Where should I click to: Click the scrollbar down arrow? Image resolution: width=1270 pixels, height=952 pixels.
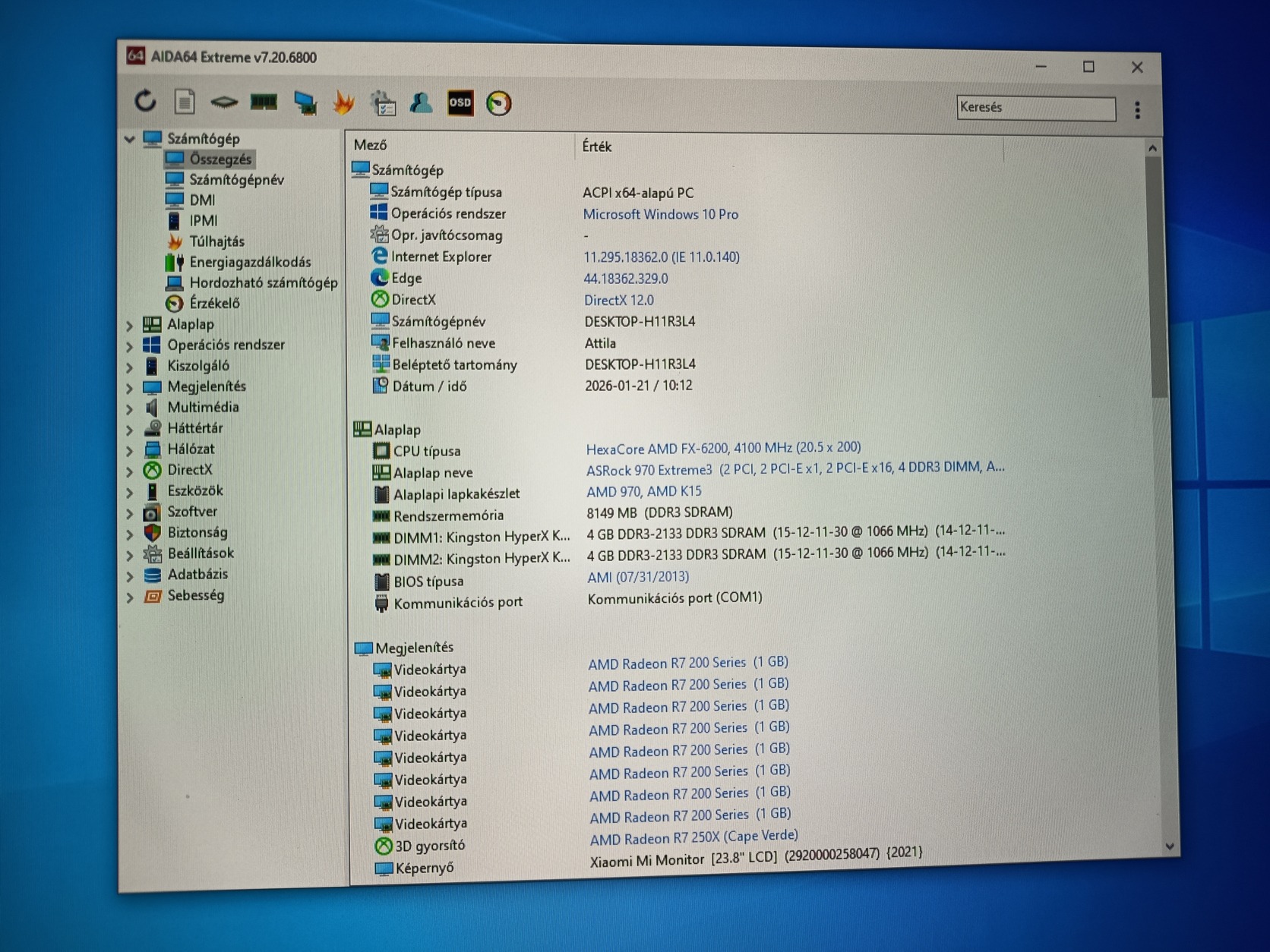coord(1169,846)
